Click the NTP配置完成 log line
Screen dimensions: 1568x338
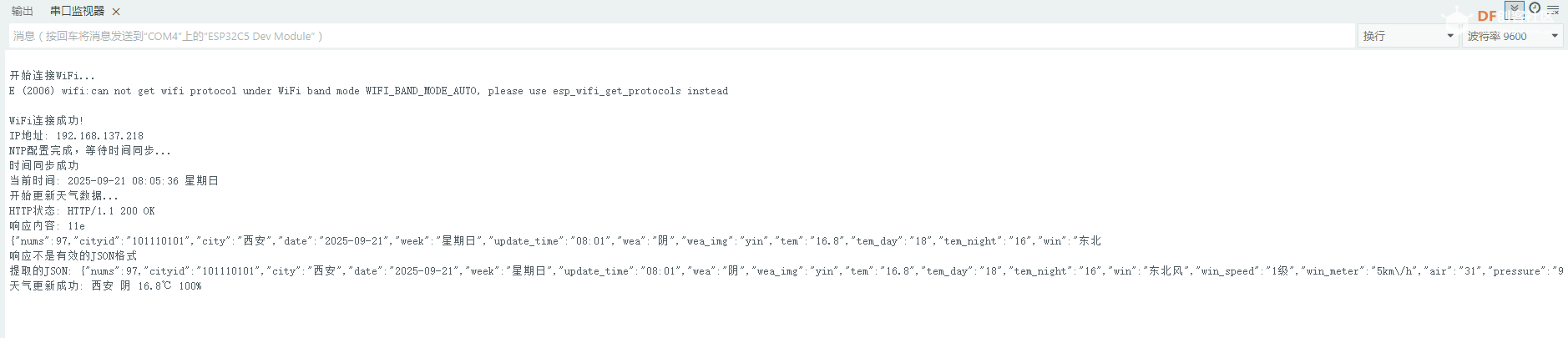(x=90, y=151)
